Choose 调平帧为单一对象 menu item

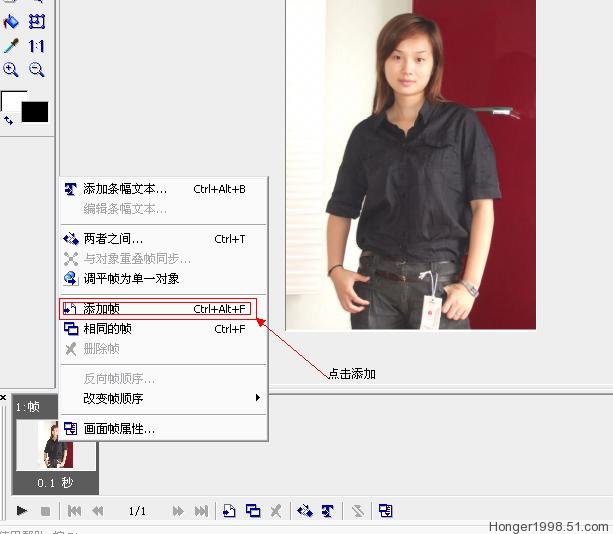[x=163, y=279]
